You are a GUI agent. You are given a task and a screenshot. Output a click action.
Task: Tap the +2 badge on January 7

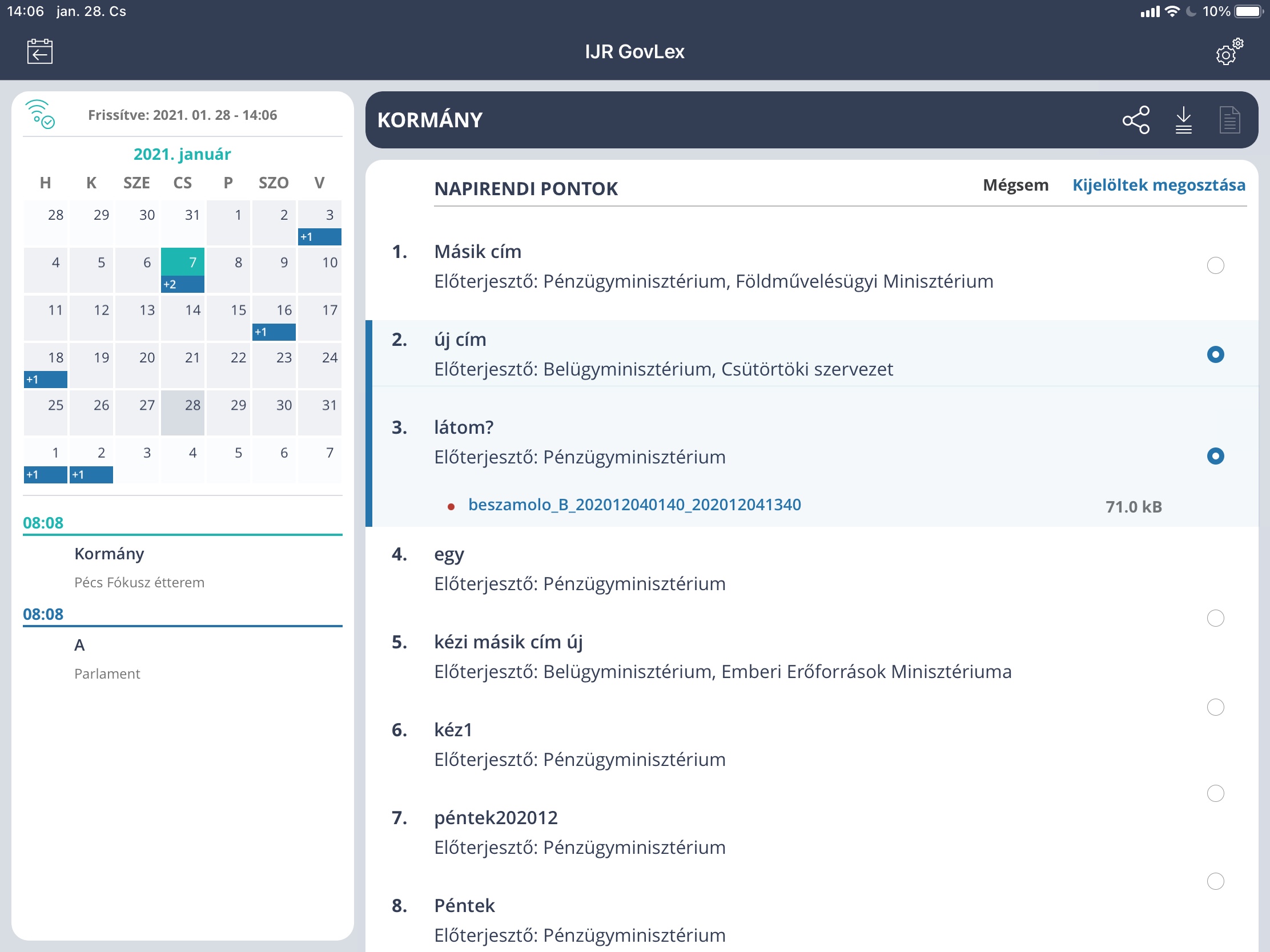(x=182, y=284)
